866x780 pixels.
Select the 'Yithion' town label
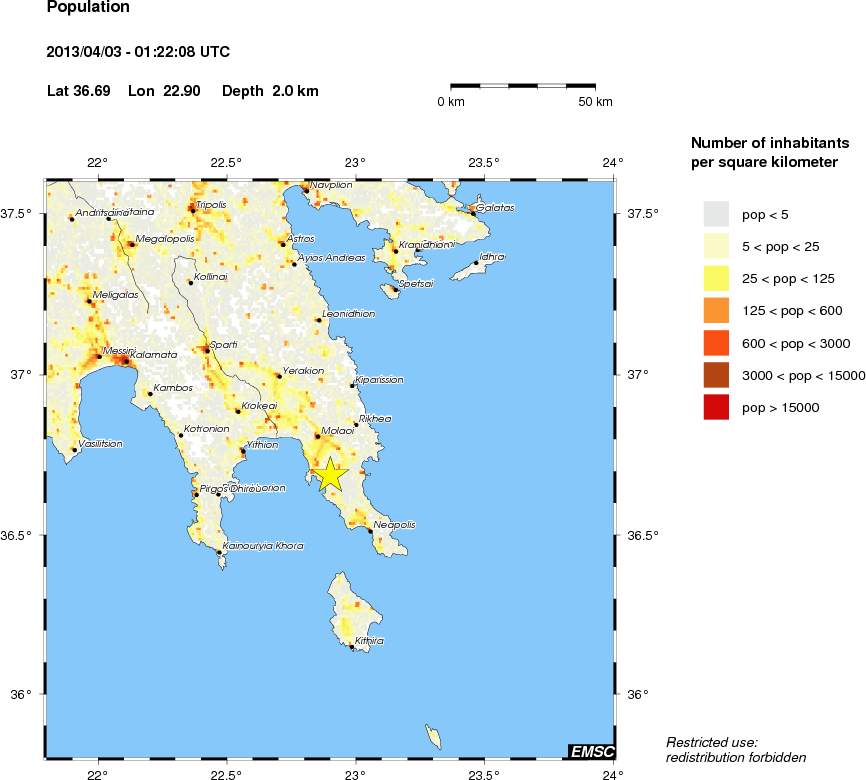pyautogui.click(x=262, y=444)
